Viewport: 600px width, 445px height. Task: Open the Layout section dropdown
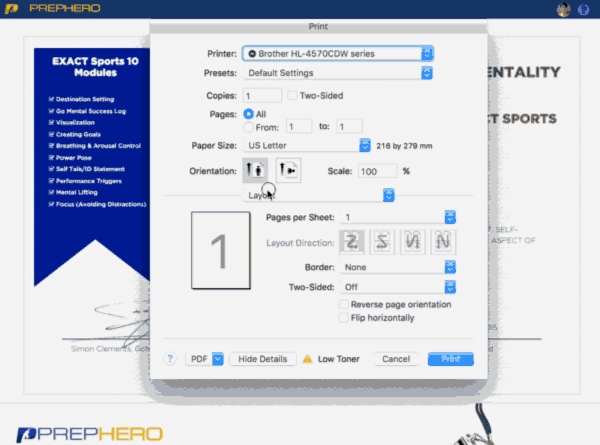[x=319, y=195]
